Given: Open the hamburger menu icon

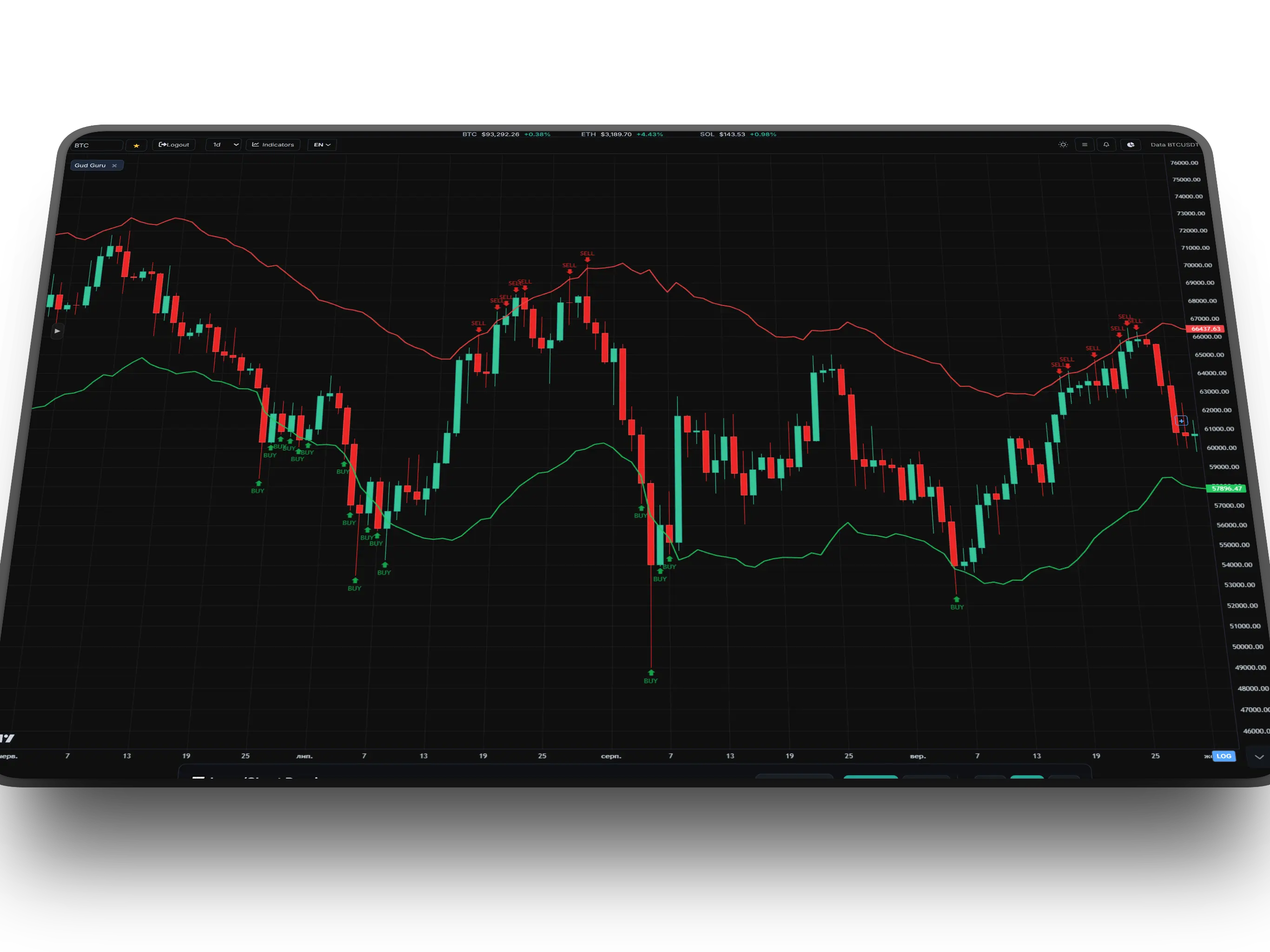Looking at the screenshot, I should (1085, 145).
